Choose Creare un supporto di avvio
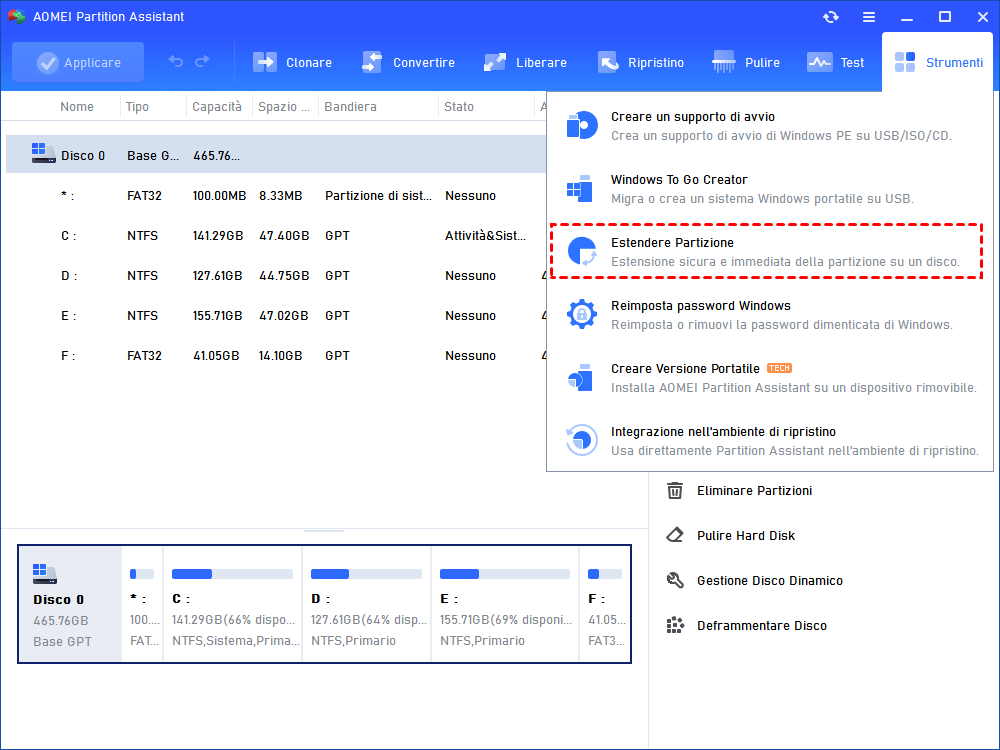Image resolution: width=1000 pixels, height=750 pixels. [x=770, y=126]
